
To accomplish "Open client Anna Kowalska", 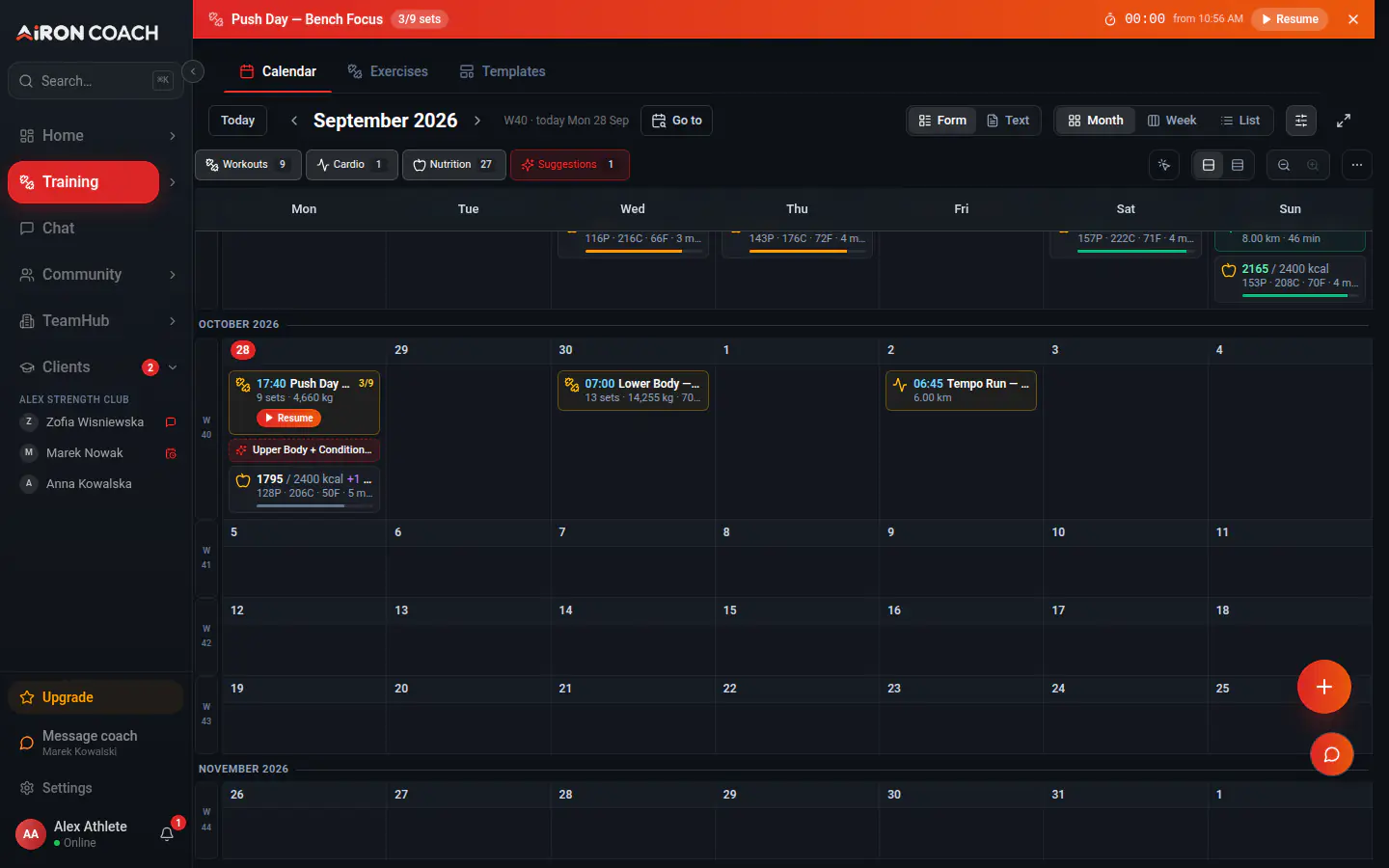I will pos(95,484).
